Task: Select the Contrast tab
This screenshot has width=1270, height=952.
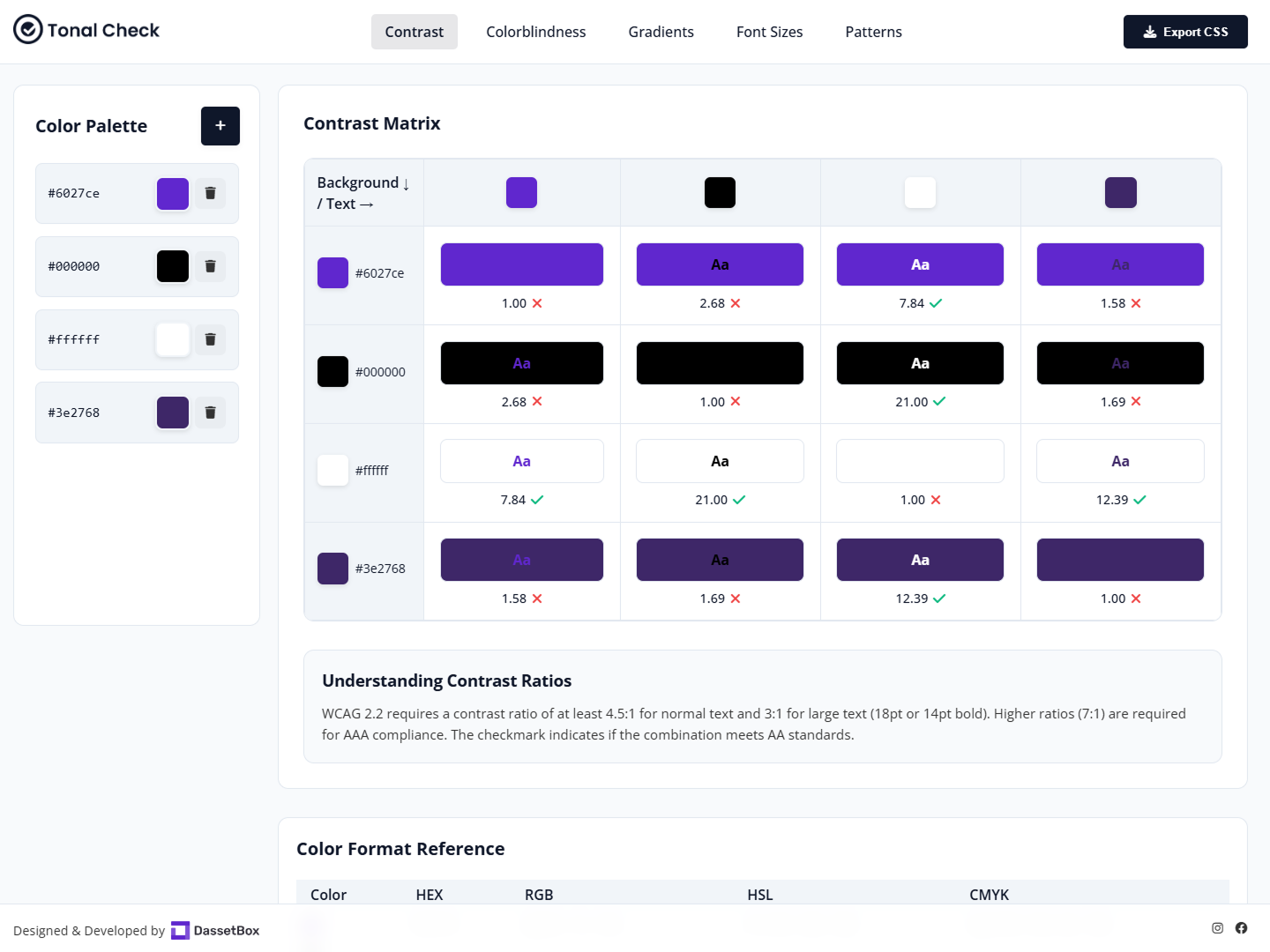Action: tap(414, 32)
